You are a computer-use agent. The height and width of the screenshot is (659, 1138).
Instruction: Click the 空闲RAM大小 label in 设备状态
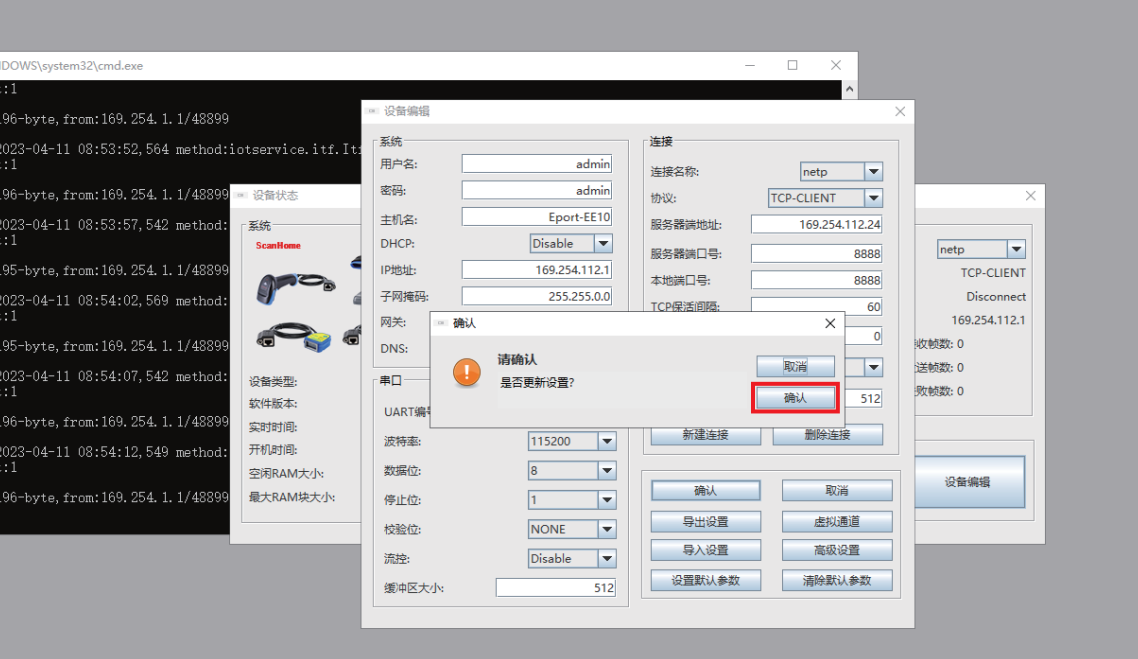pos(287,473)
